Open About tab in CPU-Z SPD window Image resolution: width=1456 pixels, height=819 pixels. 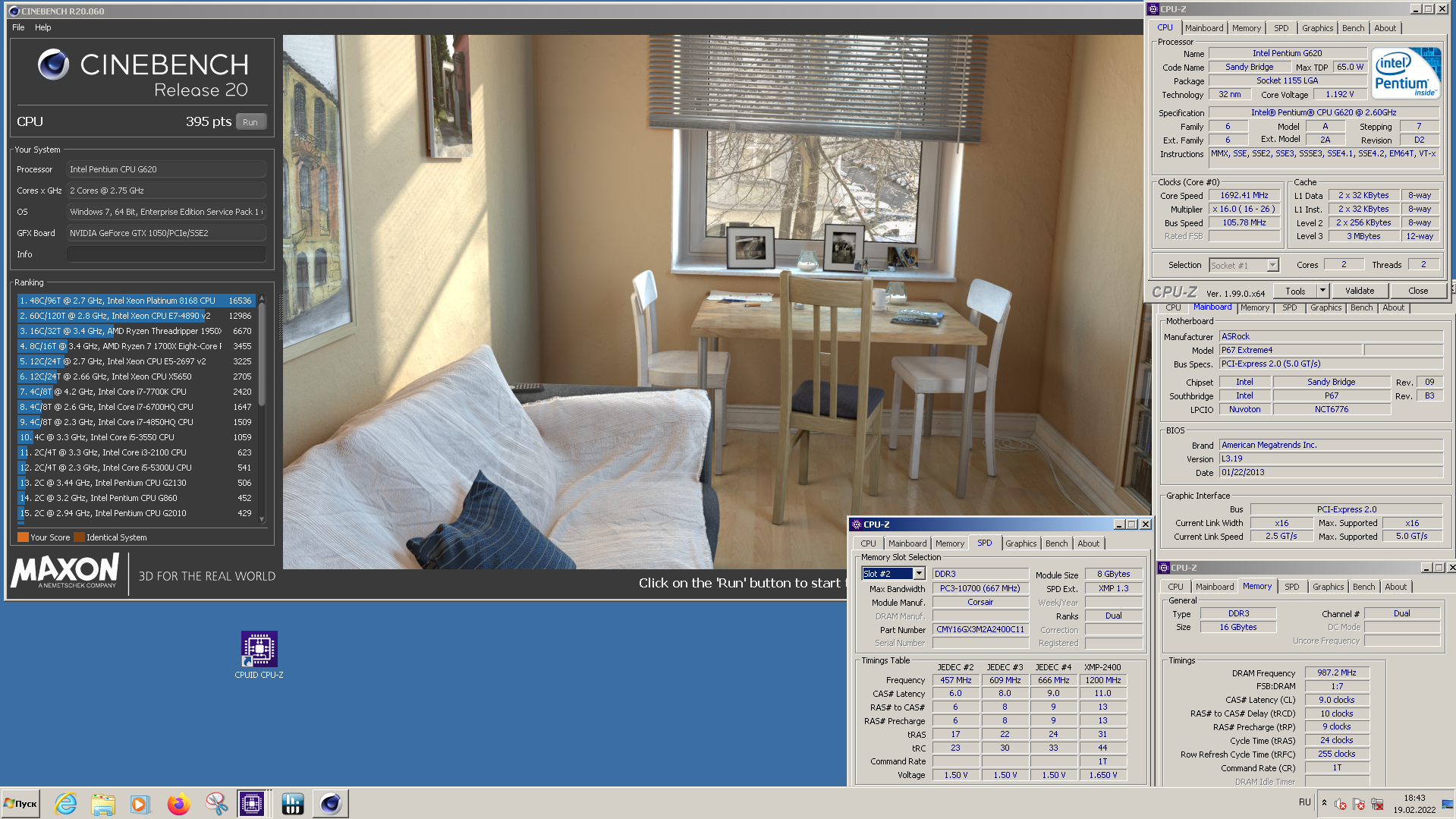pos(1088,543)
